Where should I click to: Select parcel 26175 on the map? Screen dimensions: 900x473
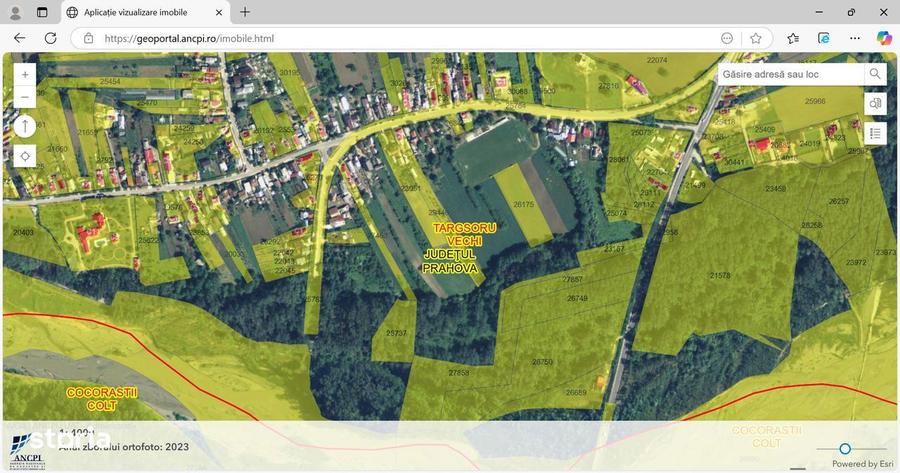[523, 204]
